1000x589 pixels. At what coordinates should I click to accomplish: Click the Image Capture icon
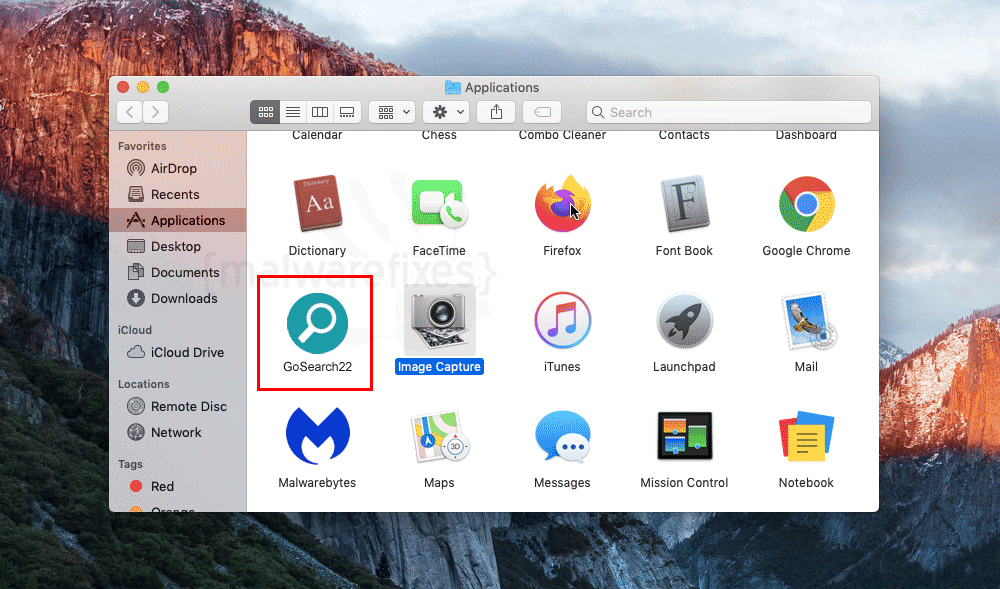click(440, 320)
